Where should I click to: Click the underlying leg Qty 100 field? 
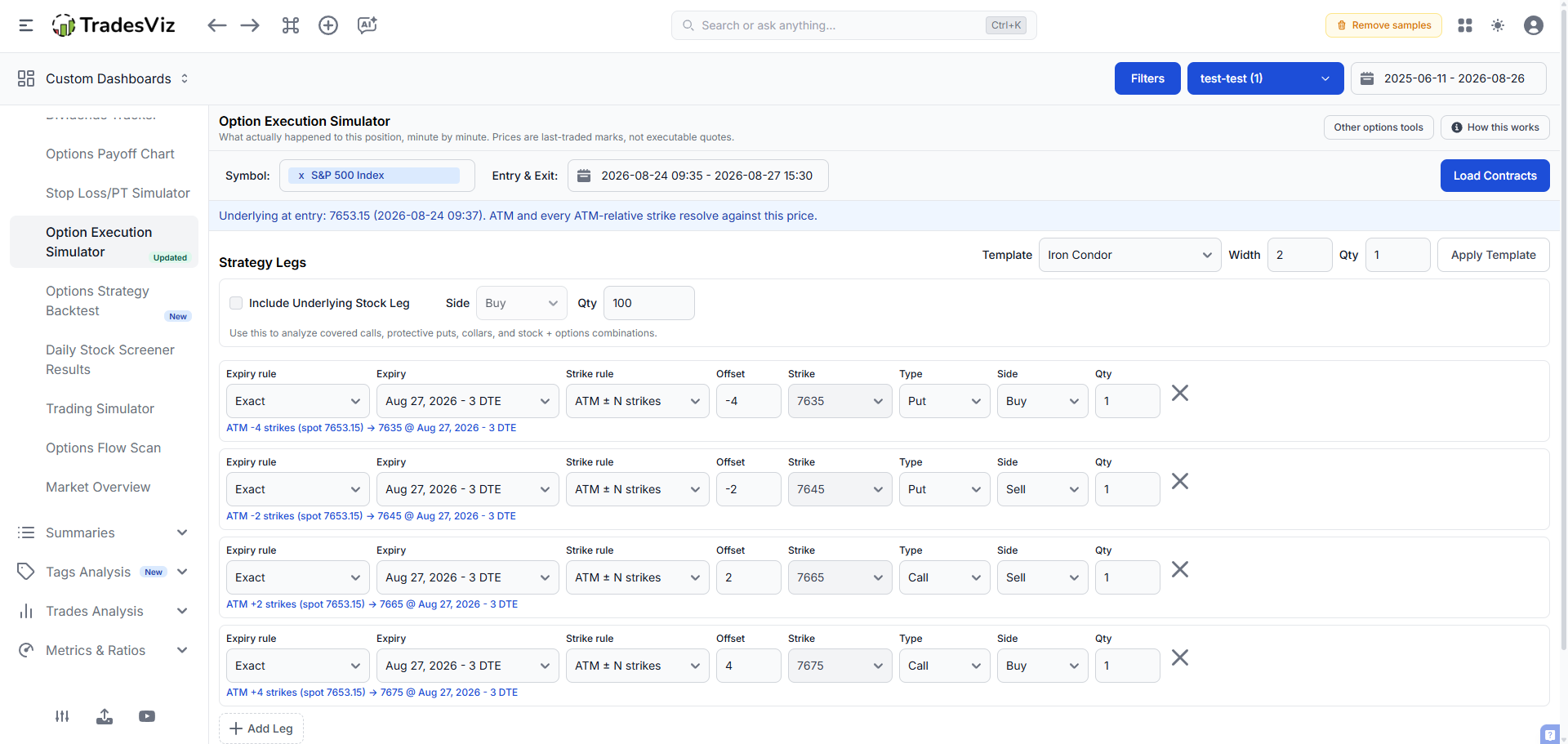pos(648,303)
